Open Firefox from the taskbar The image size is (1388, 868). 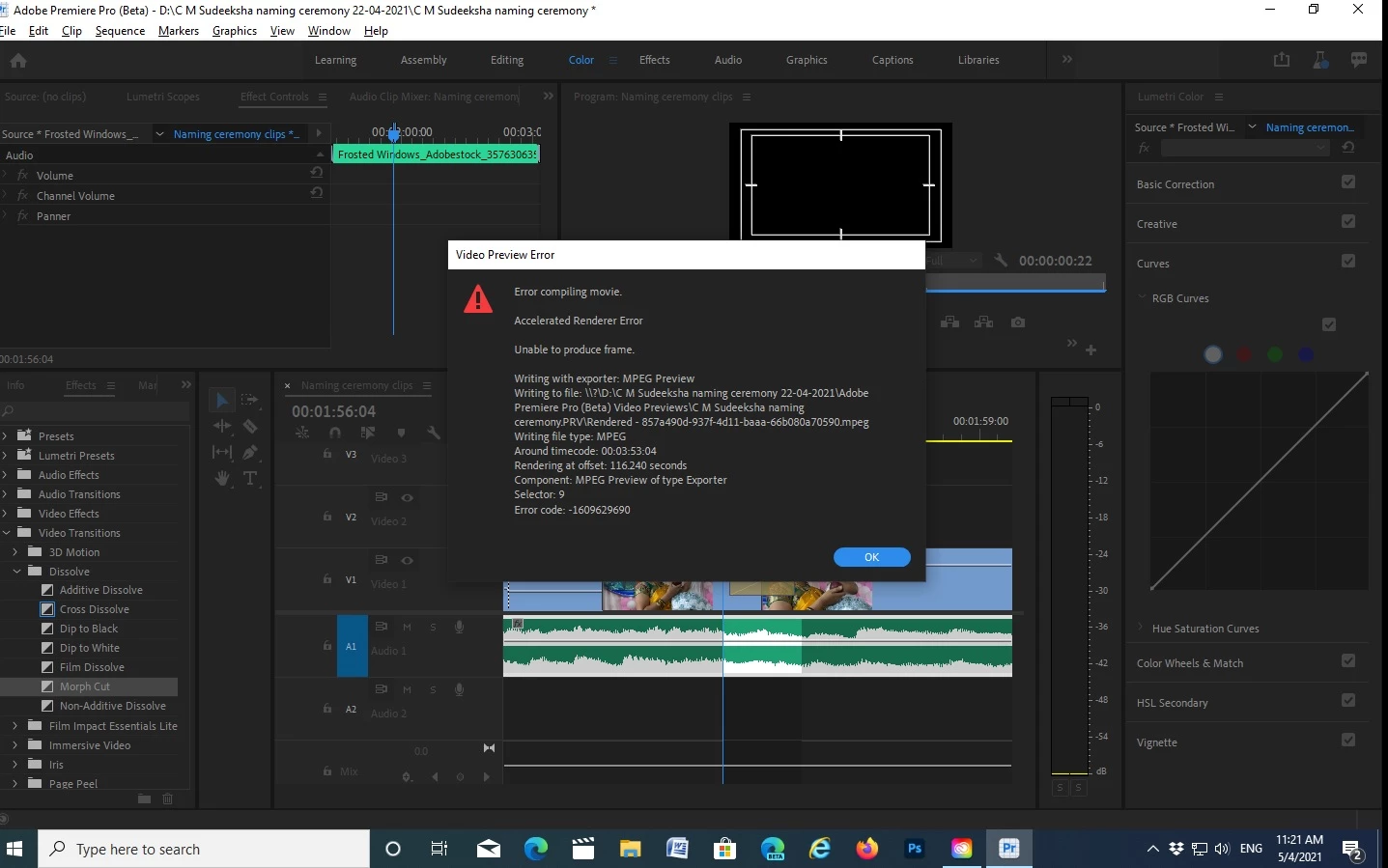point(867,849)
